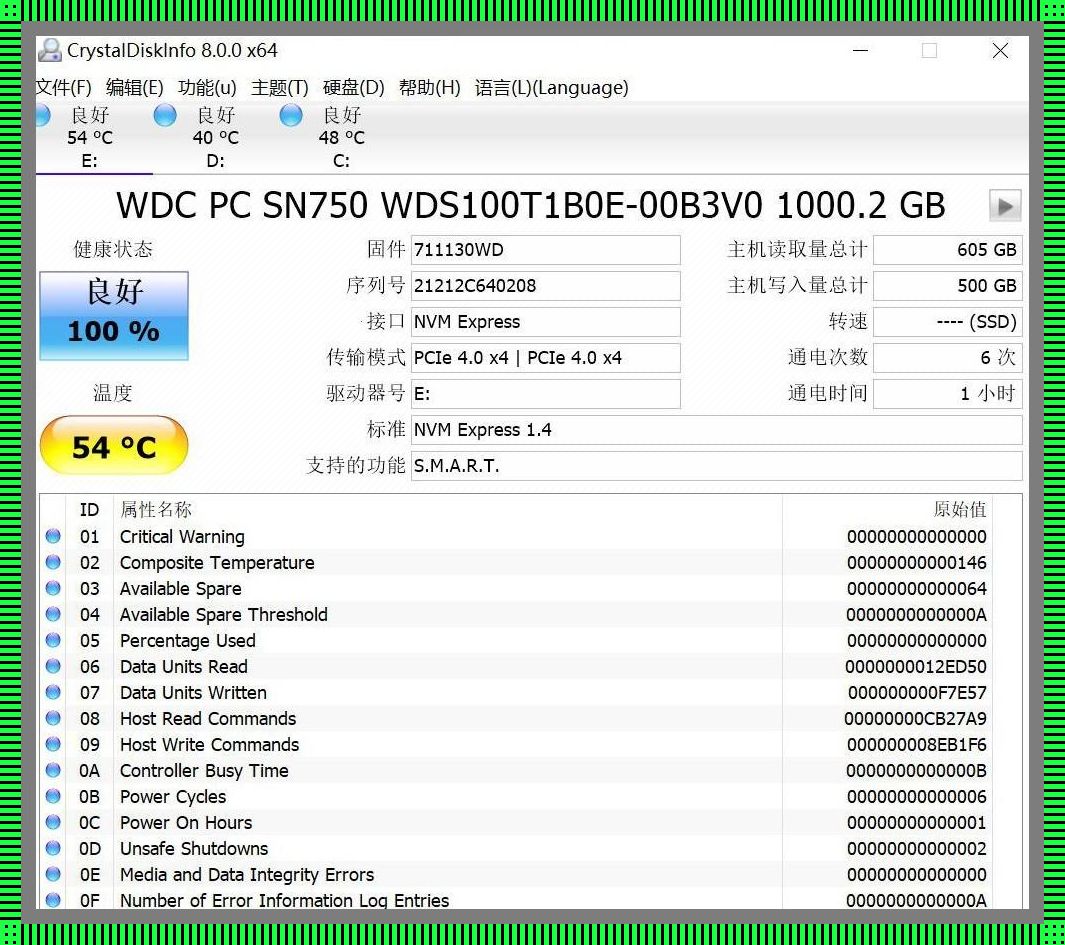The width and height of the screenshot is (1065, 945).
Task: Click the blue health indicator beside C: drive
Action: [291, 115]
